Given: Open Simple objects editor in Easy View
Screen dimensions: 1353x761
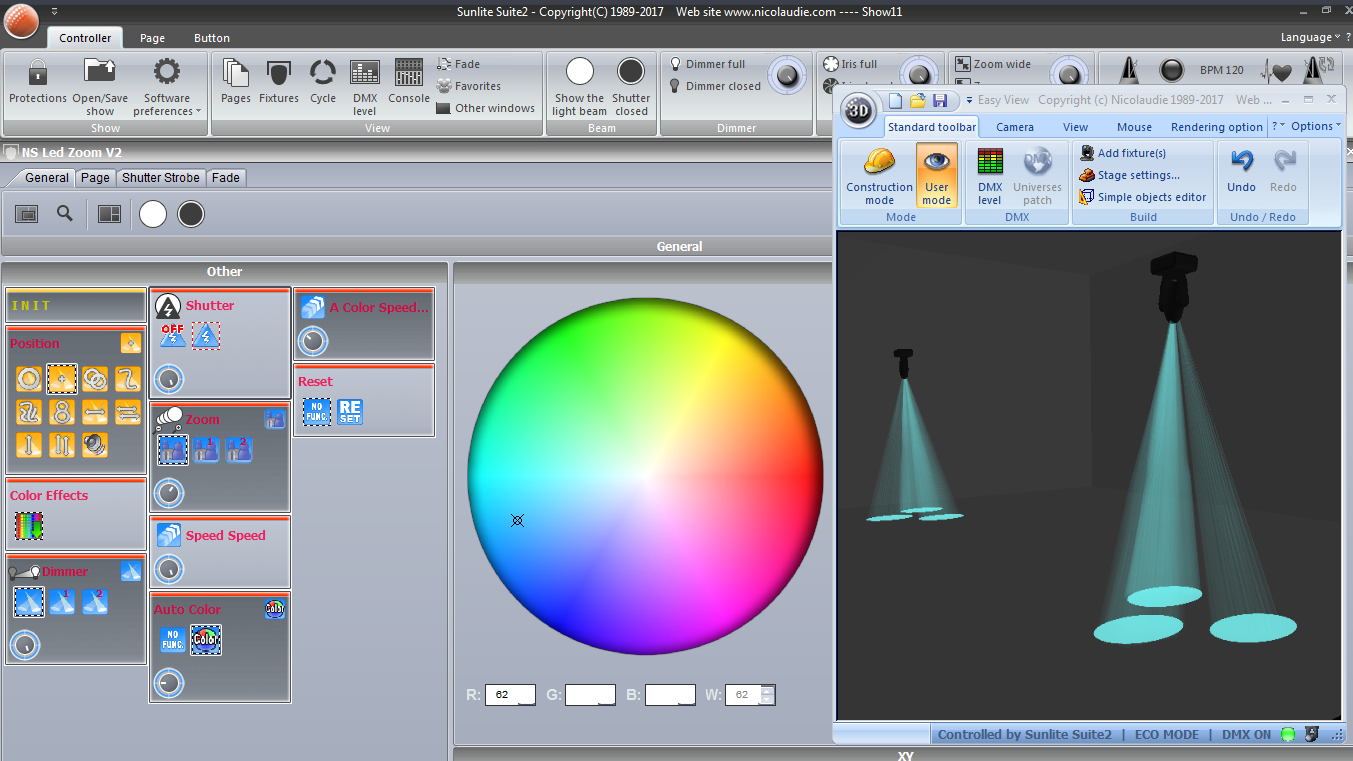Looking at the screenshot, I should pos(1143,197).
